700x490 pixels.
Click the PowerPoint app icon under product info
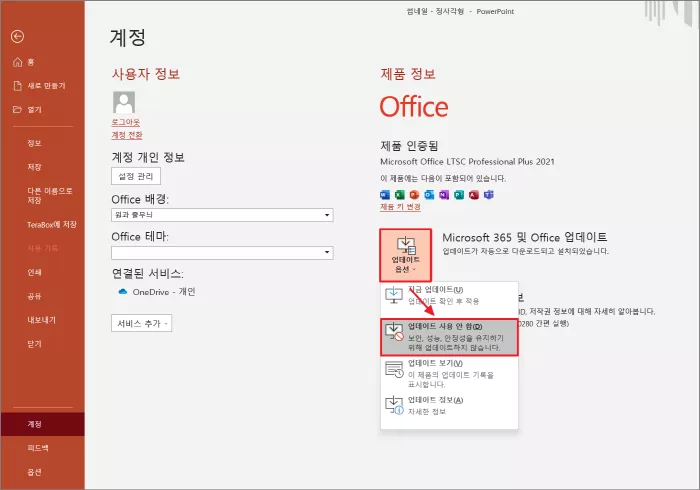pos(414,195)
